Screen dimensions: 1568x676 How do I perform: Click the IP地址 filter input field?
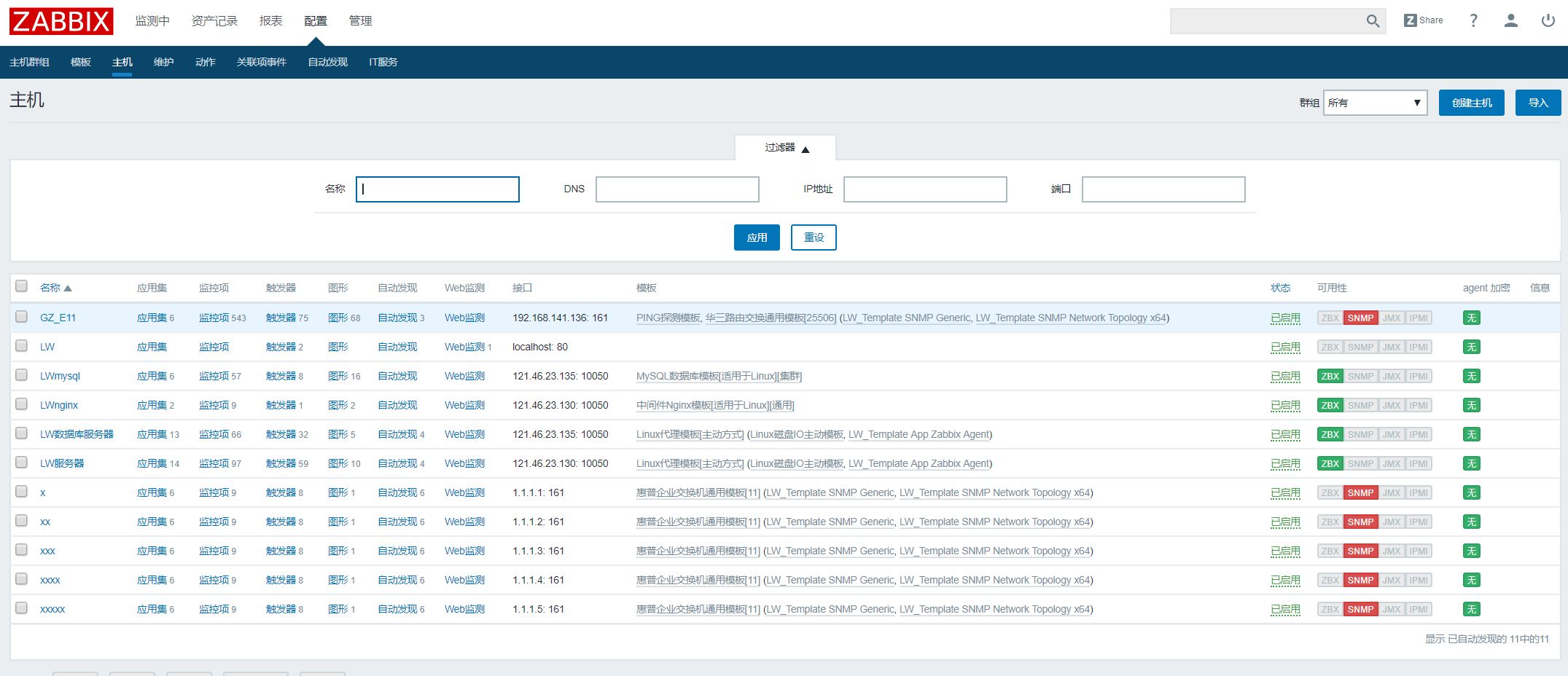click(x=924, y=189)
